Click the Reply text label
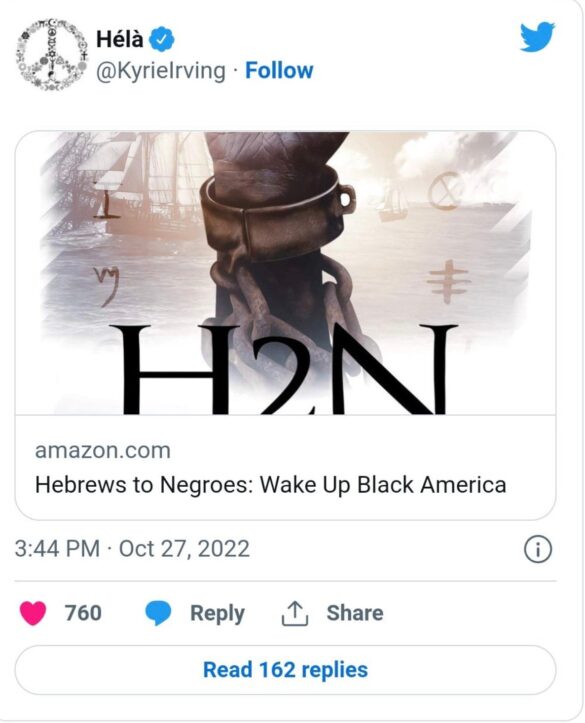Viewport: 585px width, 723px height. pos(217,614)
